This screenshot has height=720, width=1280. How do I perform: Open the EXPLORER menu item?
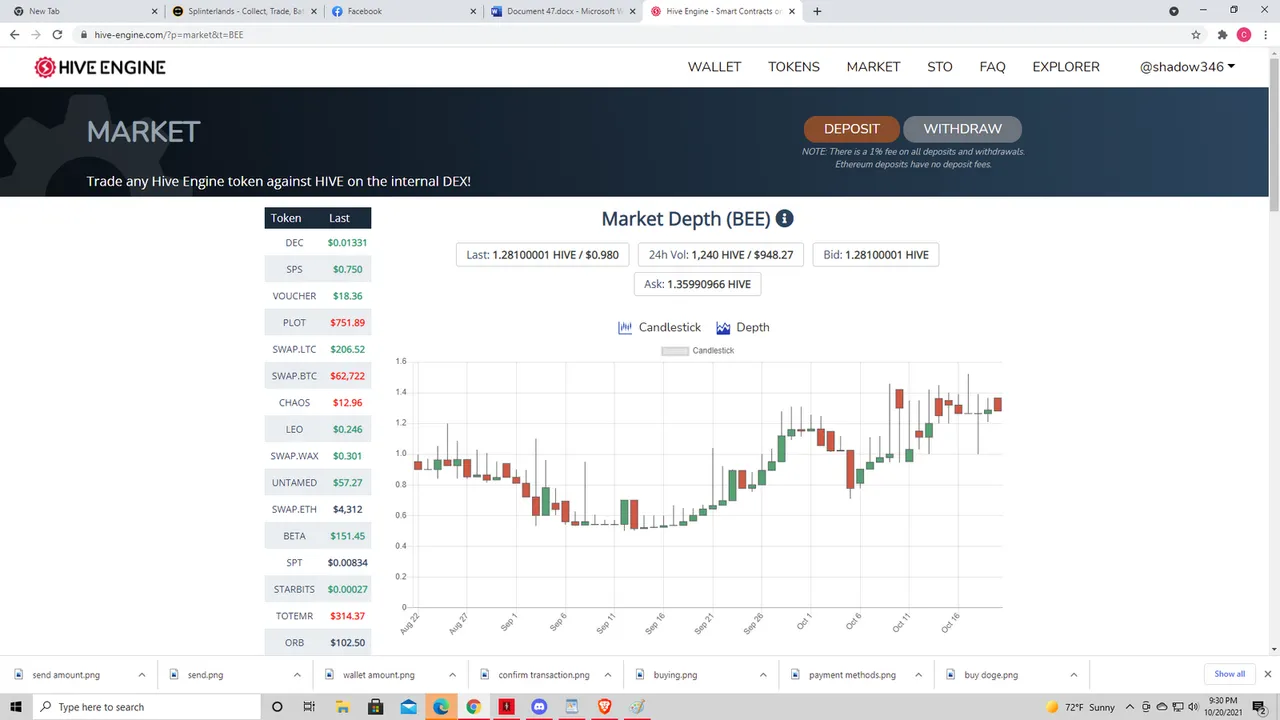[x=1066, y=67]
